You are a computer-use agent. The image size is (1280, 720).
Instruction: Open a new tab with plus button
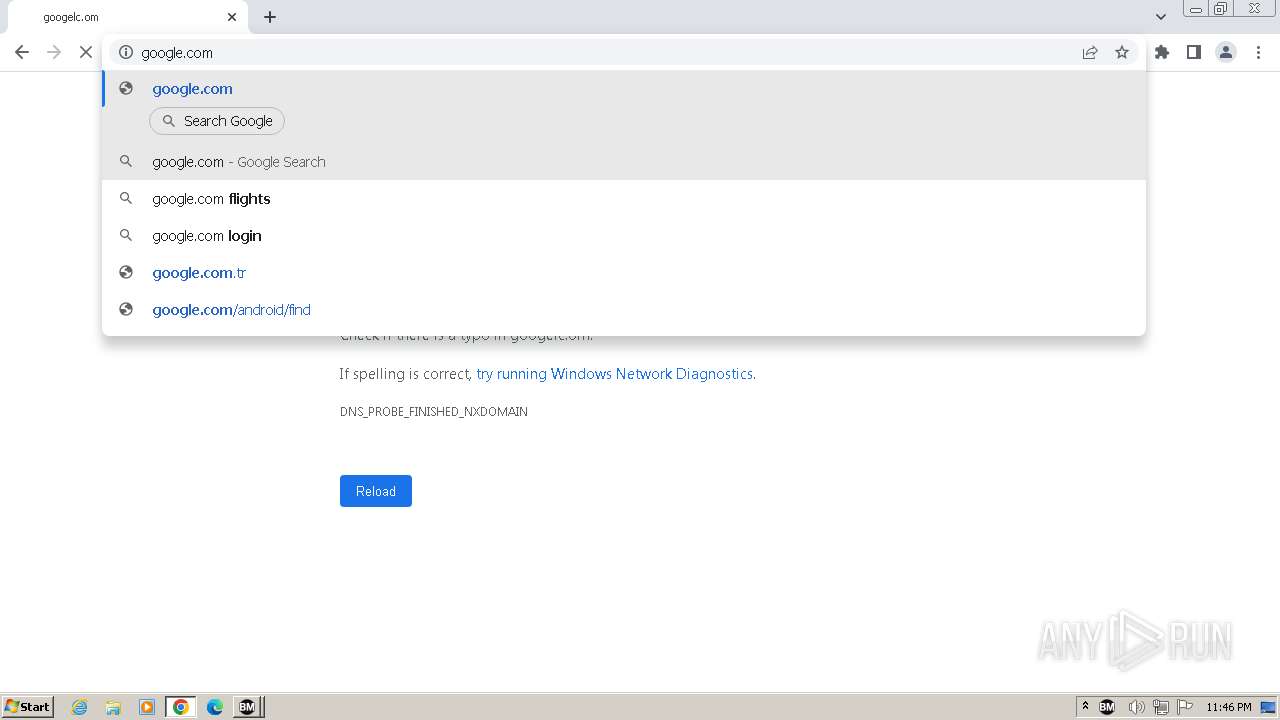pyautogui.click(x=270, y=17)
